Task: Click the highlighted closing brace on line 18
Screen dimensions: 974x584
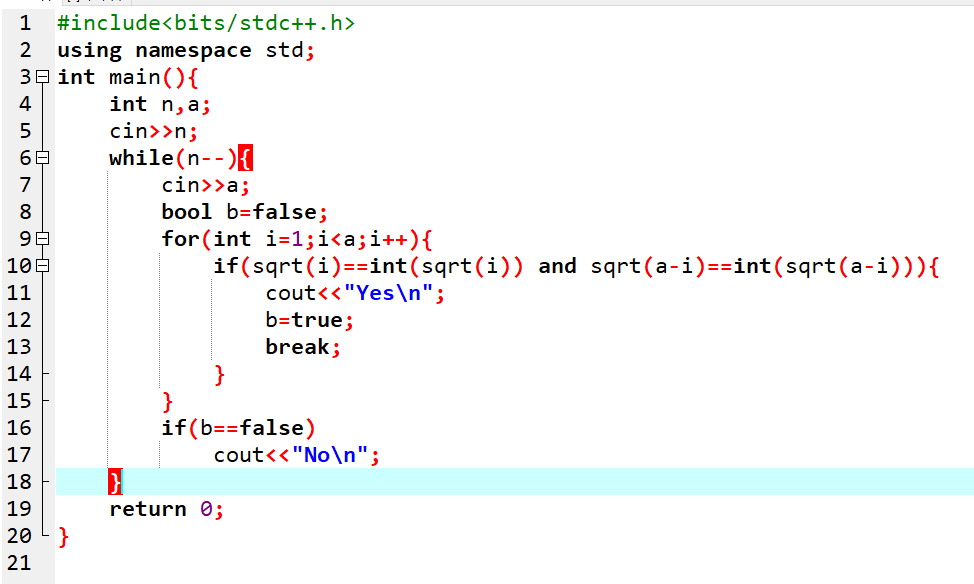Action: tap(115, 482)
